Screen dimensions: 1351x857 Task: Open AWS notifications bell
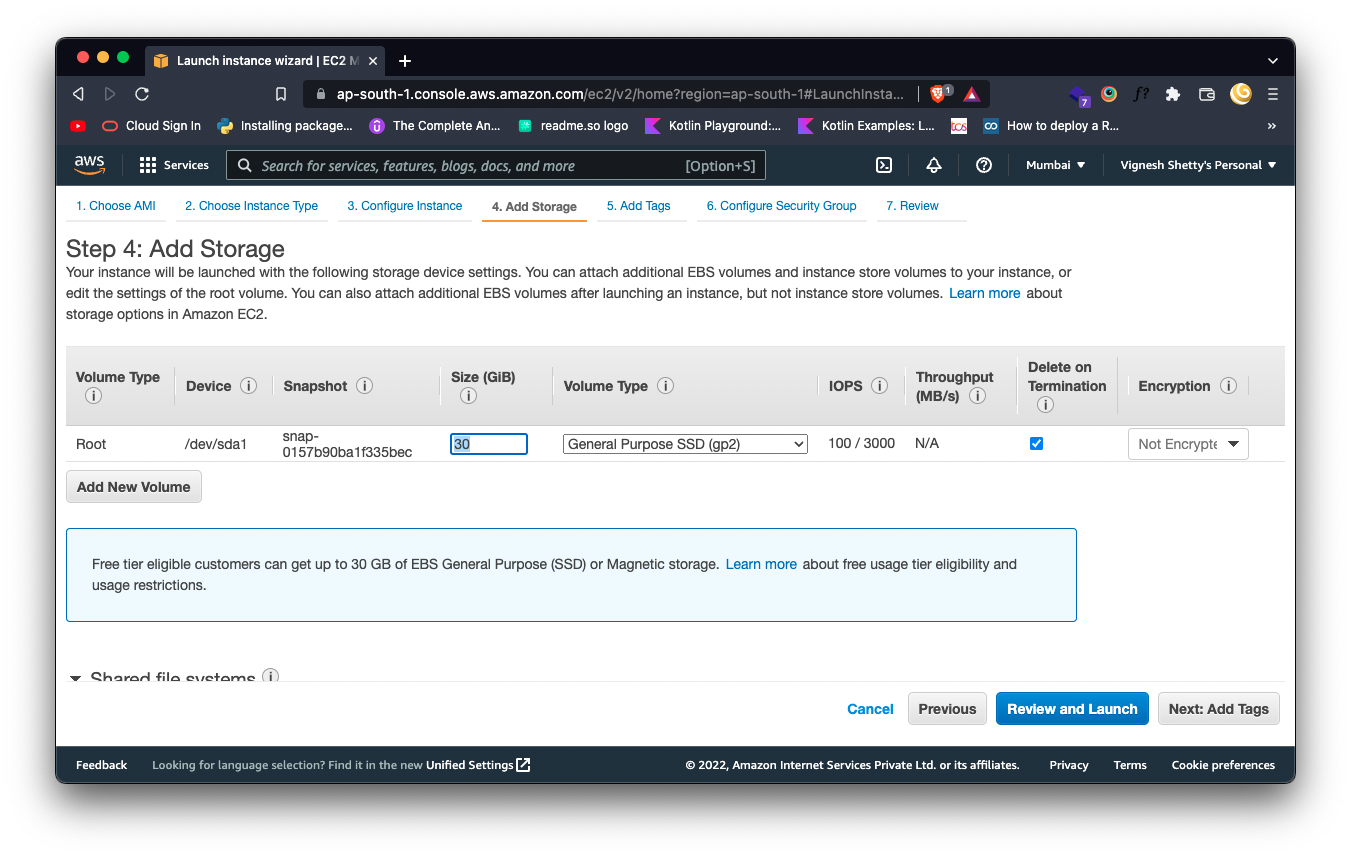click(934, 165)
